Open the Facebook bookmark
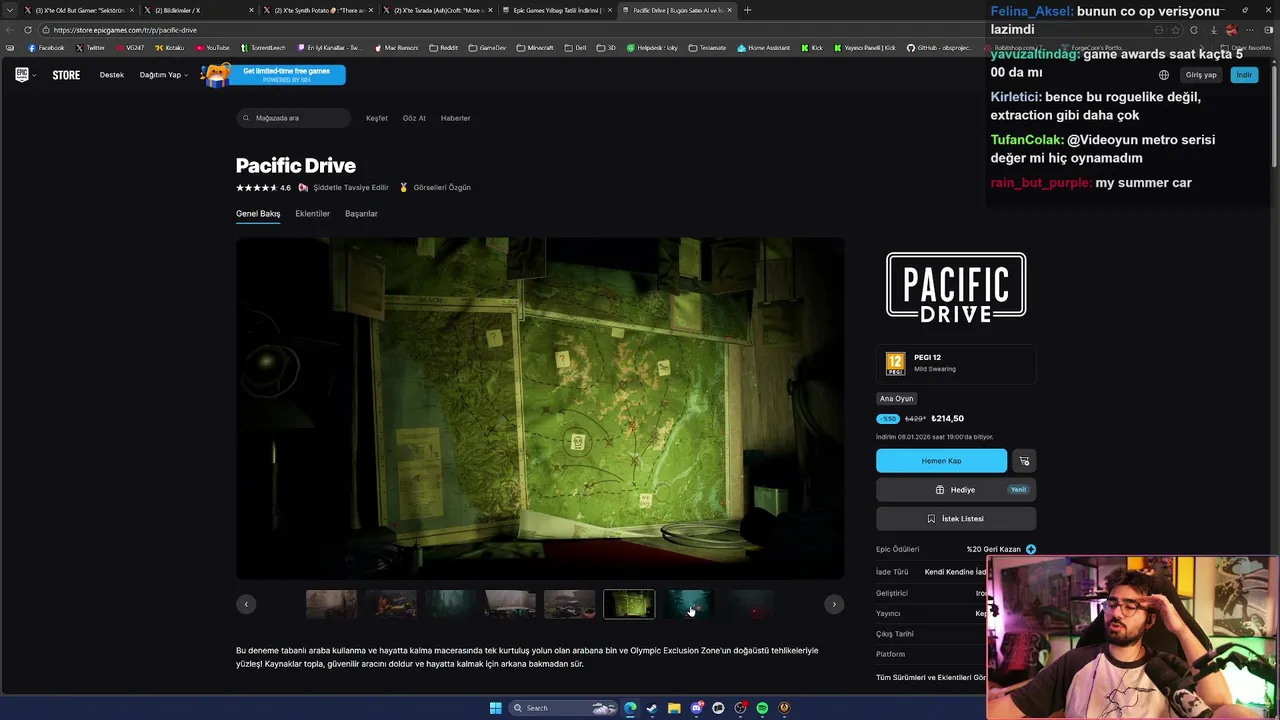This screenshot has width=1280, height=720. click(x=46, y=48)
